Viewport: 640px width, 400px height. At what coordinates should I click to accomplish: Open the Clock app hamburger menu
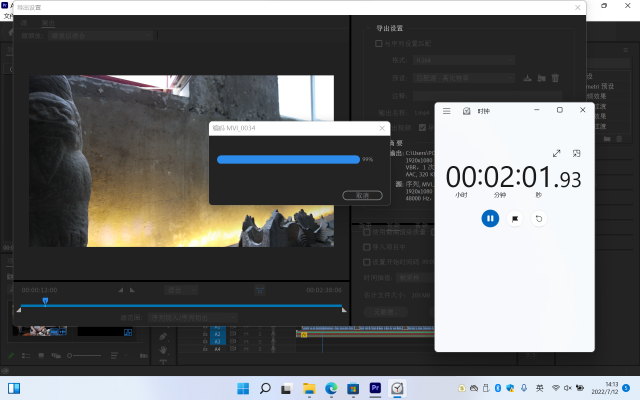447,111
